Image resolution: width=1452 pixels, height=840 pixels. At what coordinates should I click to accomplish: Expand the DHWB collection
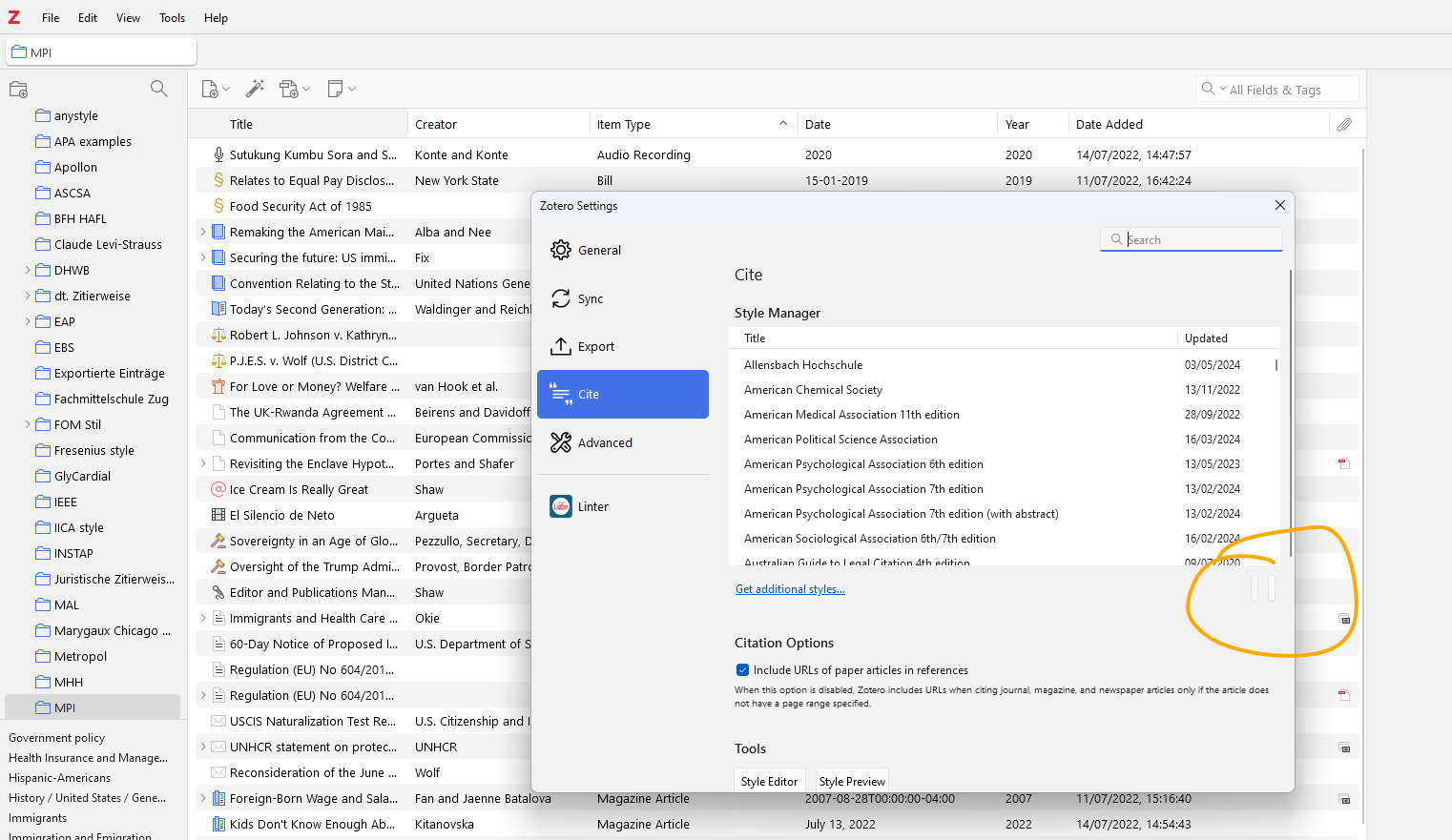[x=28, y=270]
